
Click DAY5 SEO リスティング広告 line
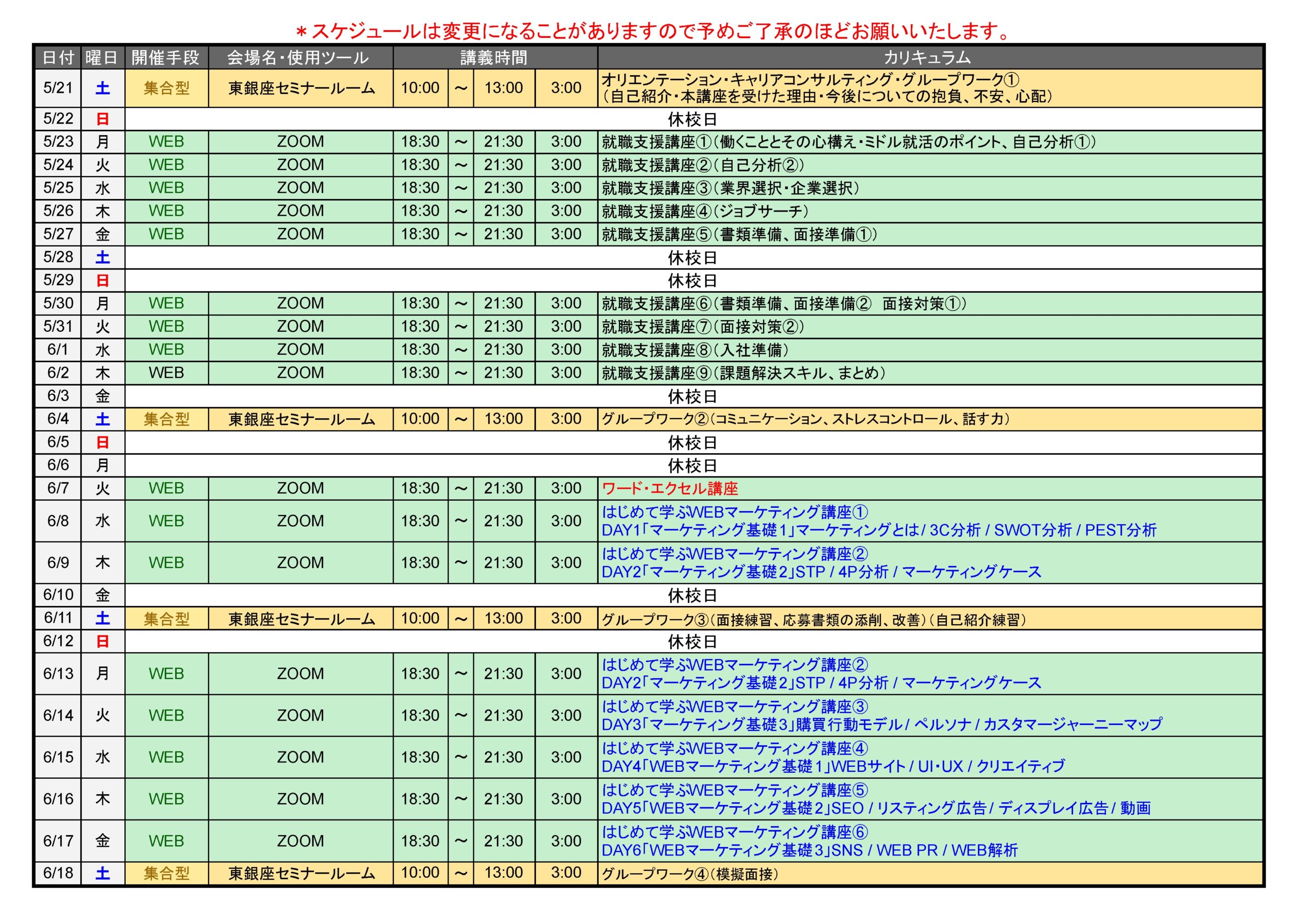[x=876, y=808]
